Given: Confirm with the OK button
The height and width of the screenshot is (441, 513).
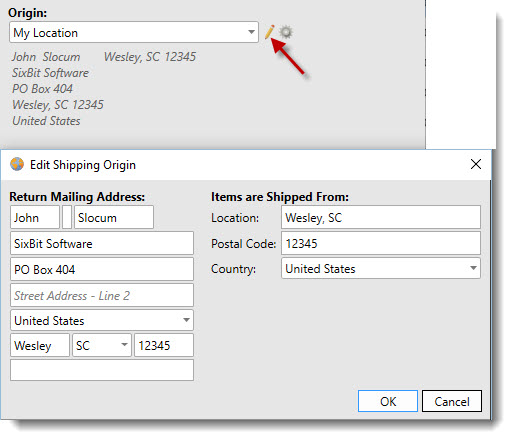Looking at the screenshot, I should 388,401.
